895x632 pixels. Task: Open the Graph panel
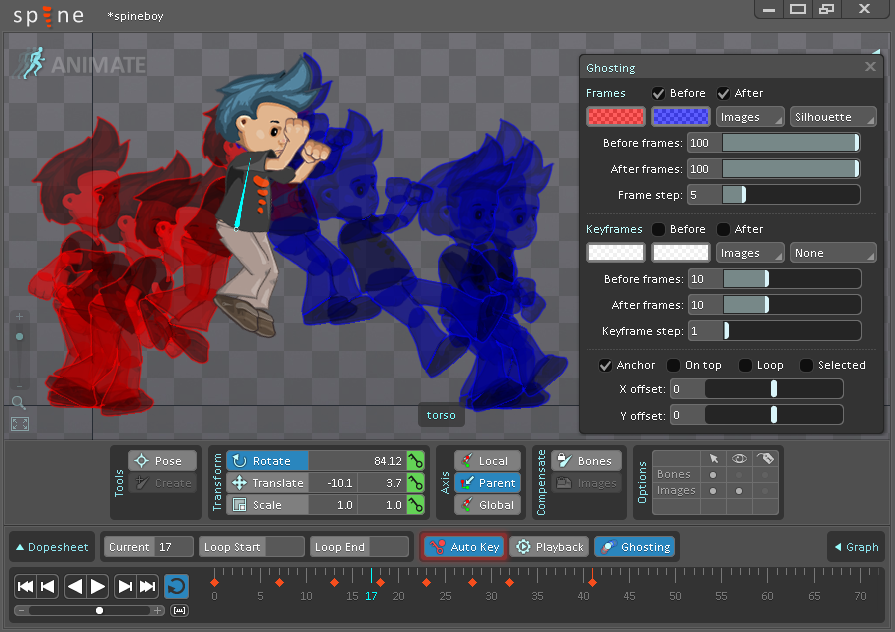click(856, 547)
